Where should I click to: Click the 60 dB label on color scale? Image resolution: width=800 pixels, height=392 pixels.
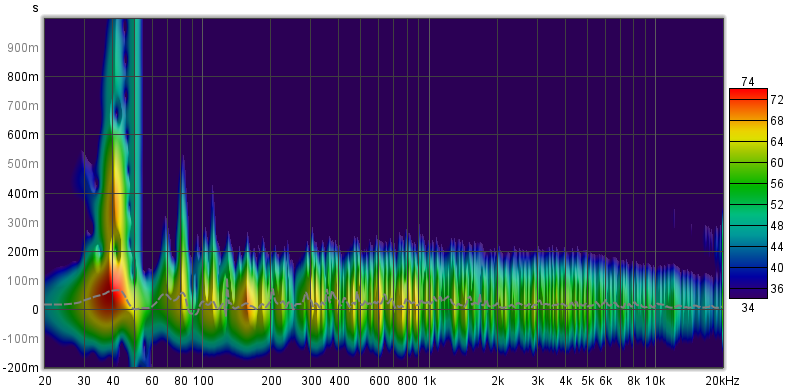tap(777, 163)
